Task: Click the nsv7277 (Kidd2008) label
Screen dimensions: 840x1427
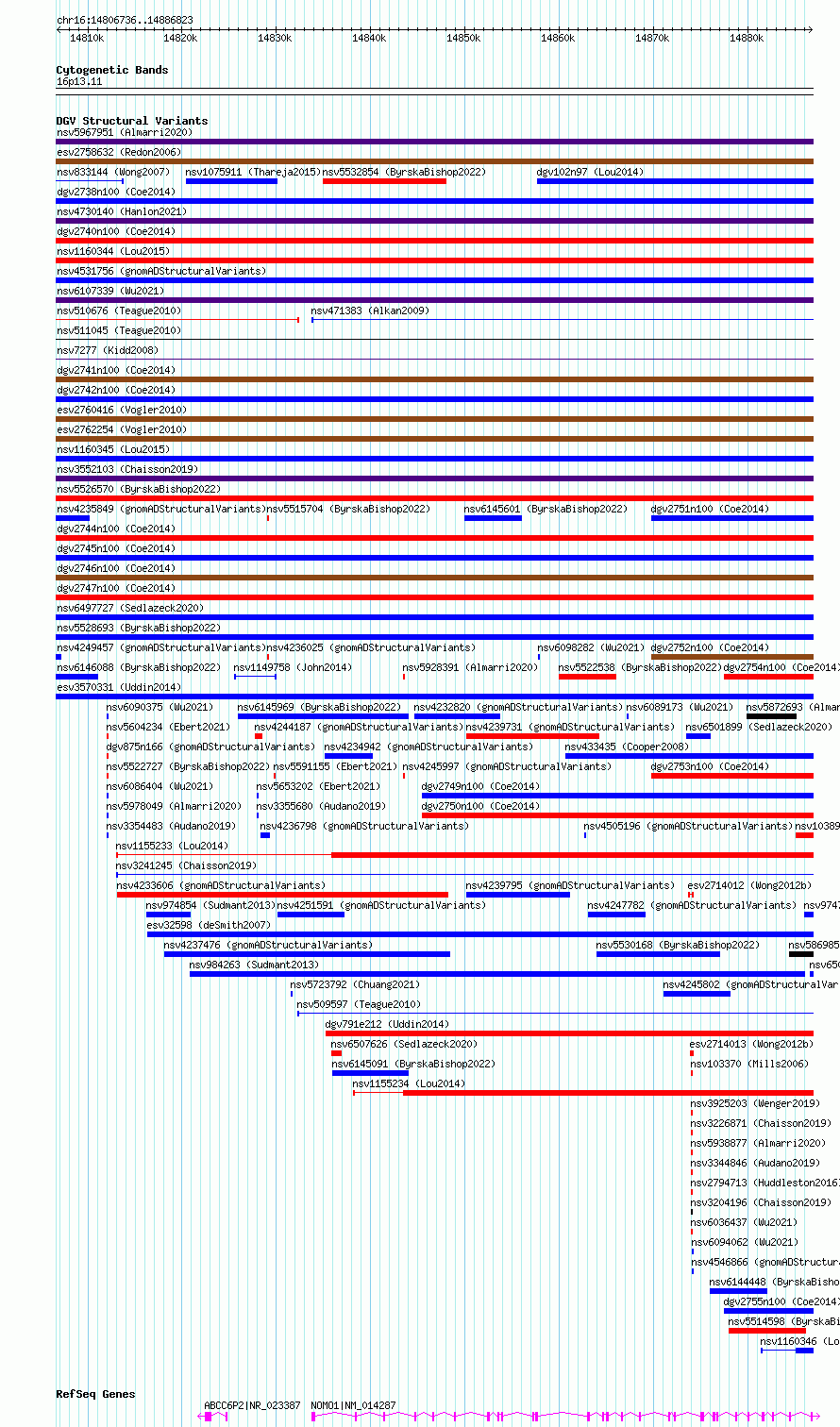Action: coord(108,351)
